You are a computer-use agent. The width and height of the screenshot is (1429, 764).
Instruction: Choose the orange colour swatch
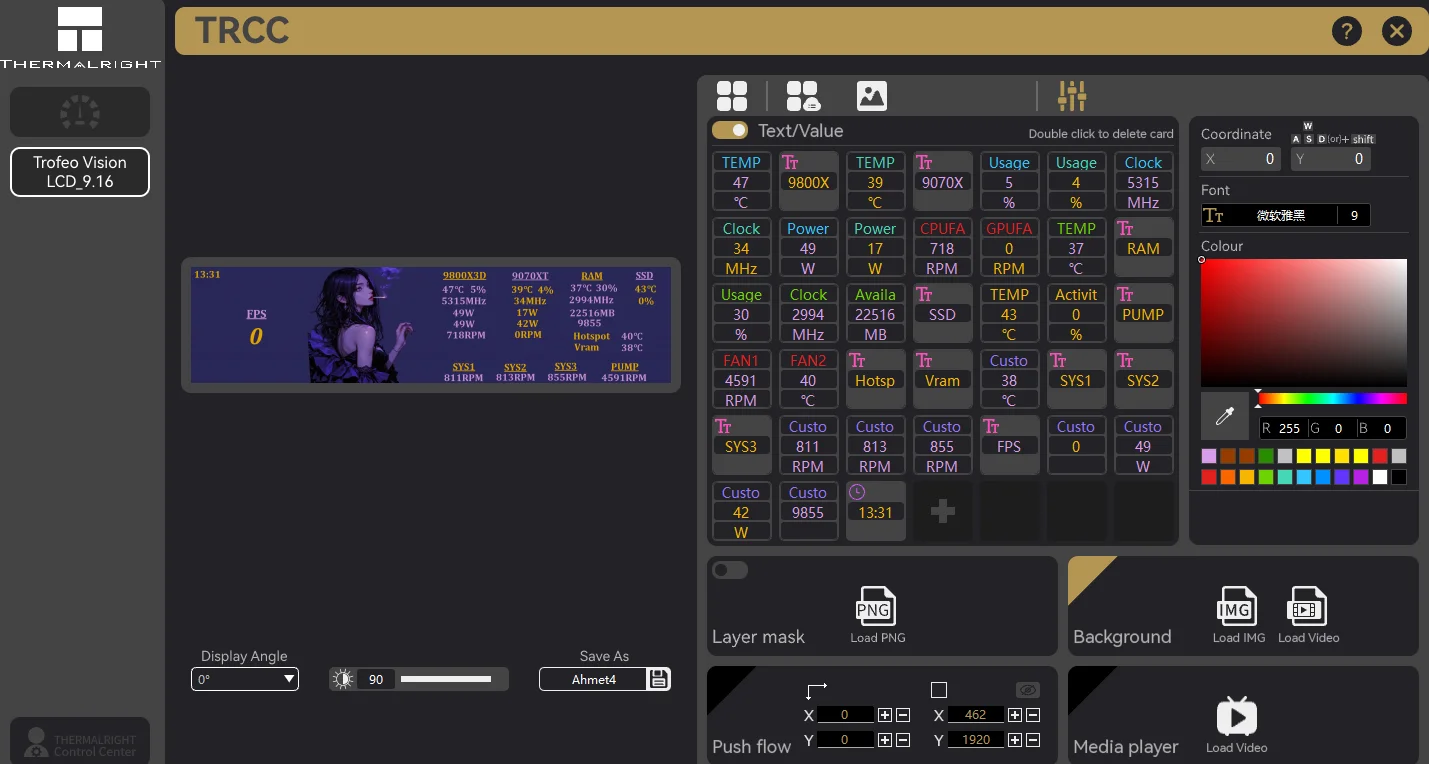coord(1228,477)
